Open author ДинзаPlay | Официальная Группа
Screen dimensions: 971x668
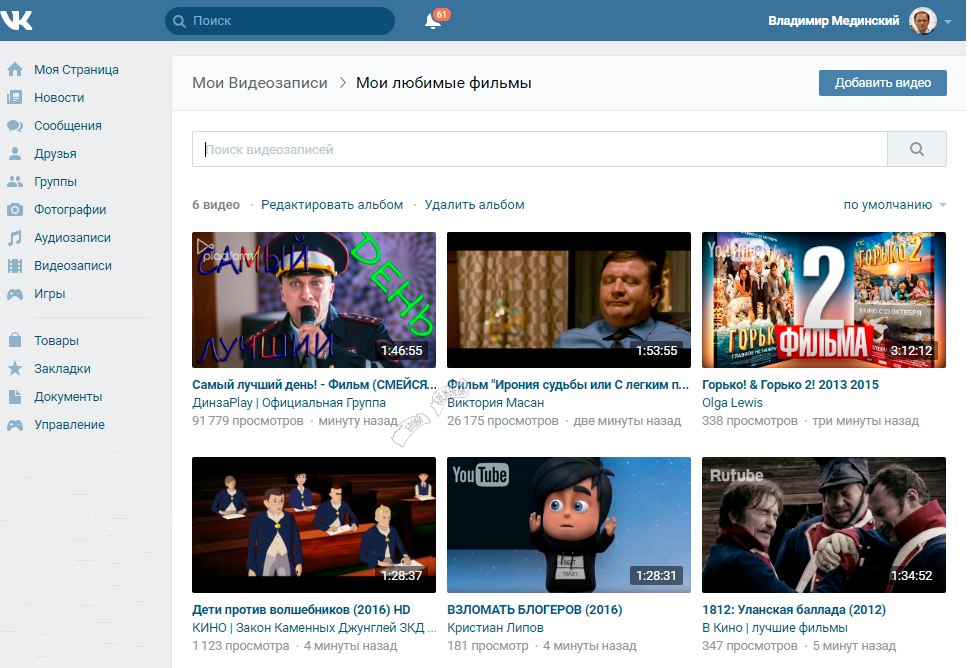pos(289,402)
